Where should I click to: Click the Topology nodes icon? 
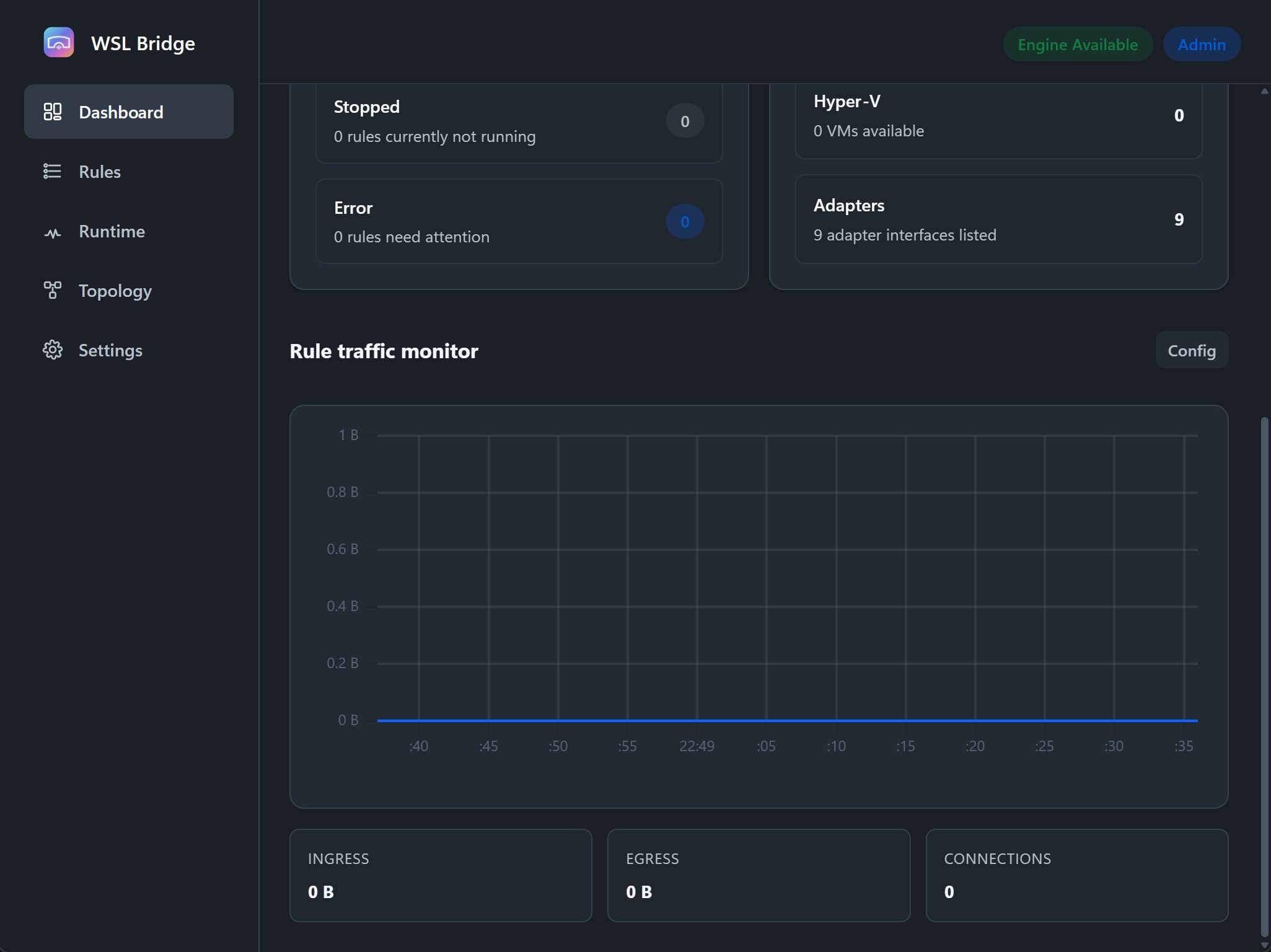point(53,290)
